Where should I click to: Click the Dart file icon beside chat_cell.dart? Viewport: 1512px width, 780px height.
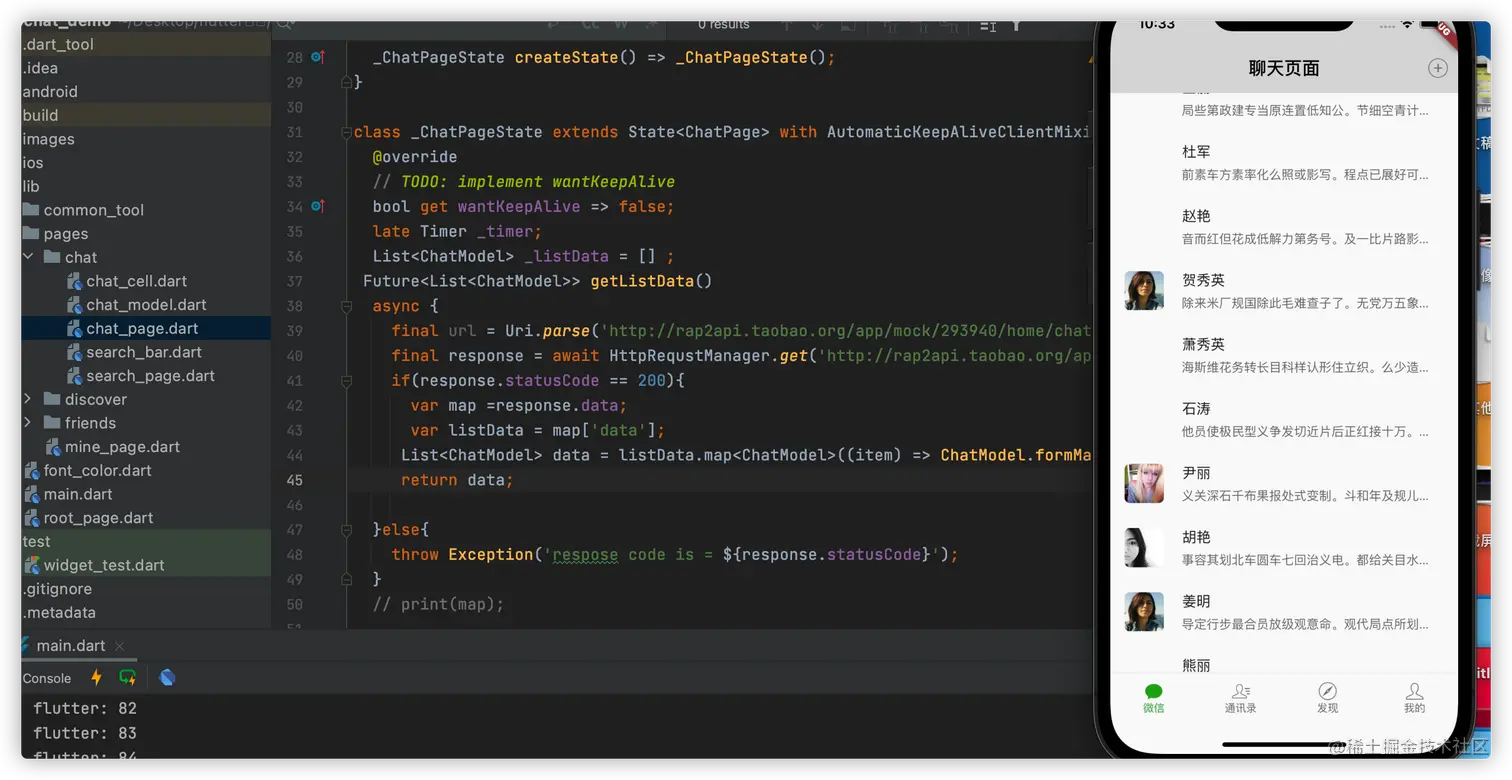75,281
